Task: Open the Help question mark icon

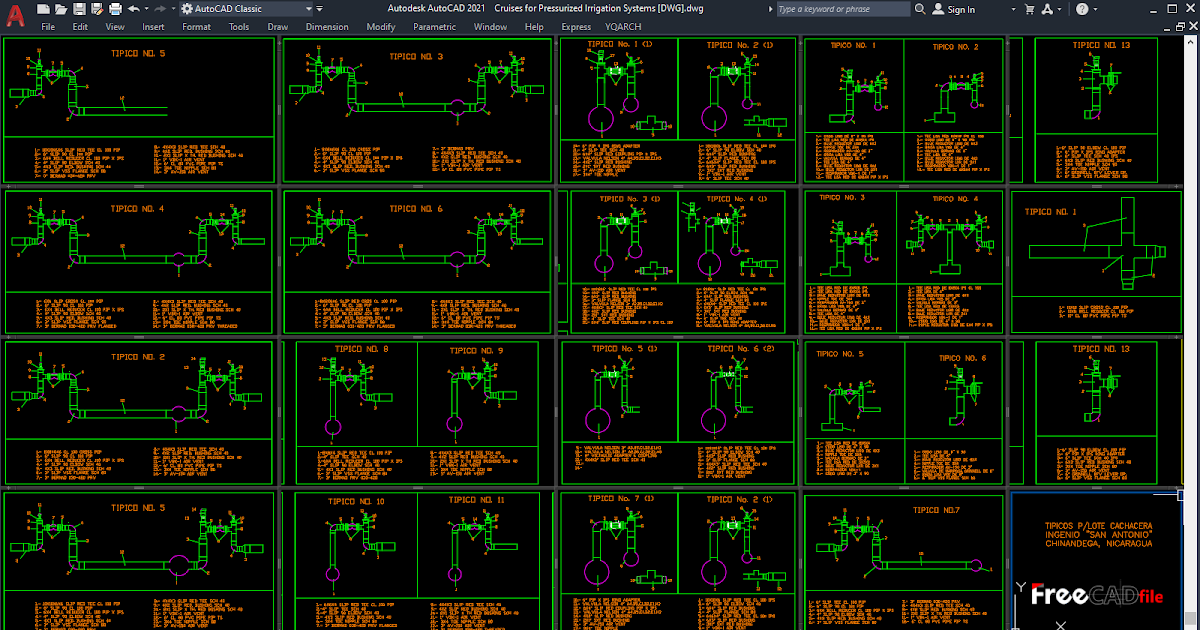Action: point(1082,9)
